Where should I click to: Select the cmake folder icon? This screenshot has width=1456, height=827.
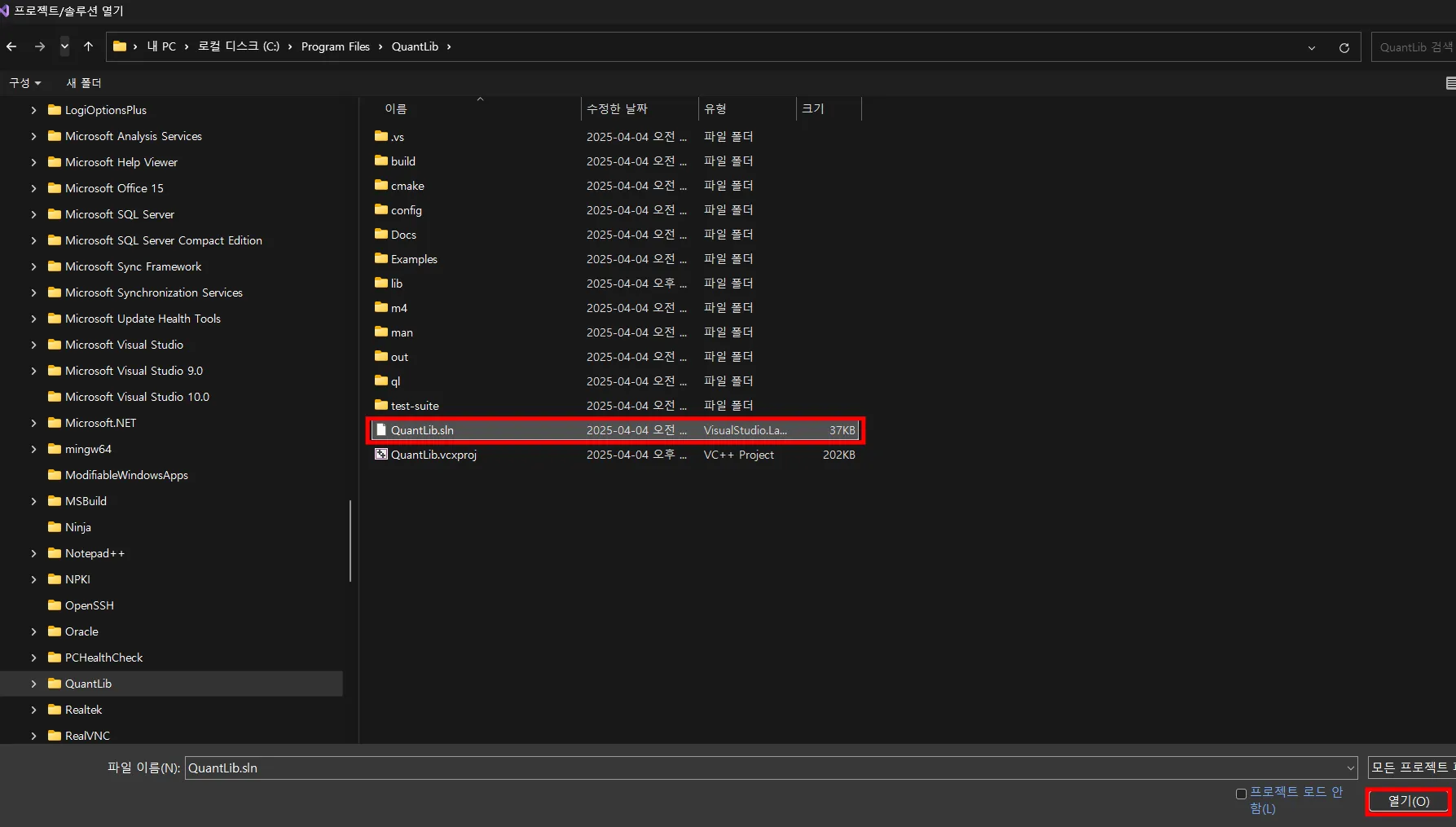click(381, 185)
